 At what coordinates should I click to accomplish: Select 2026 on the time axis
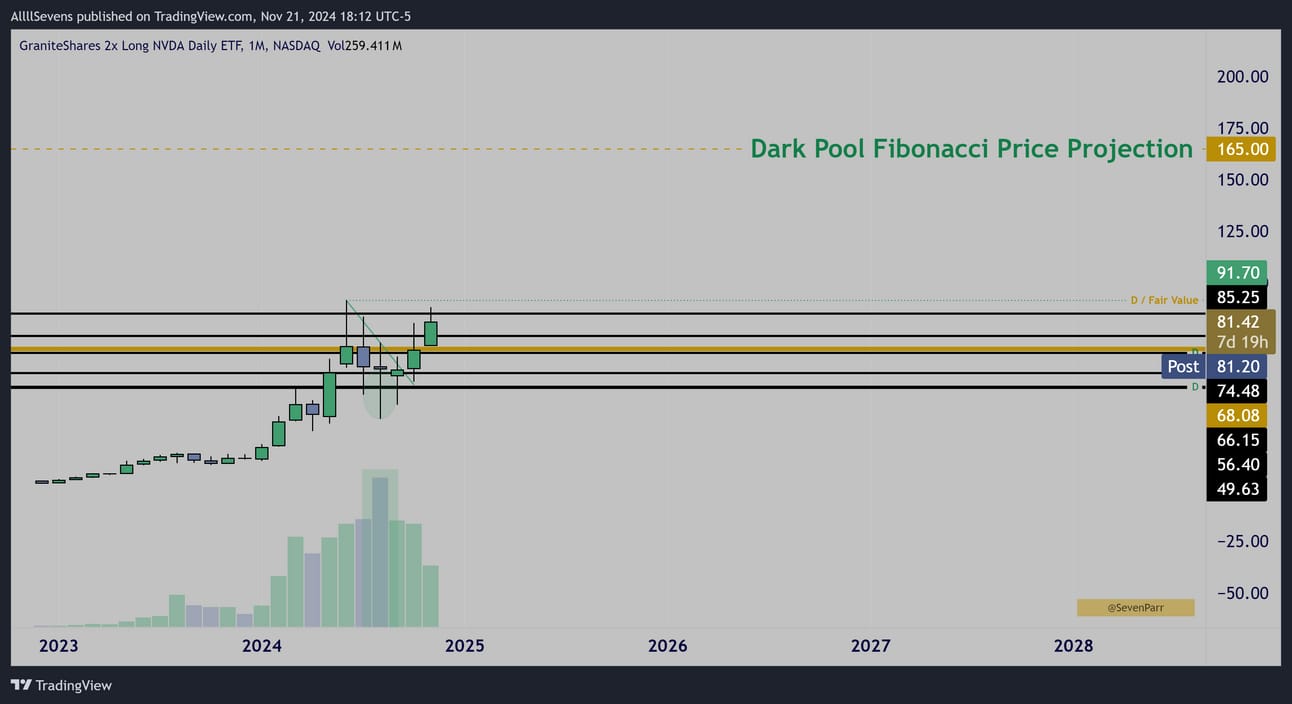[668, 646]
